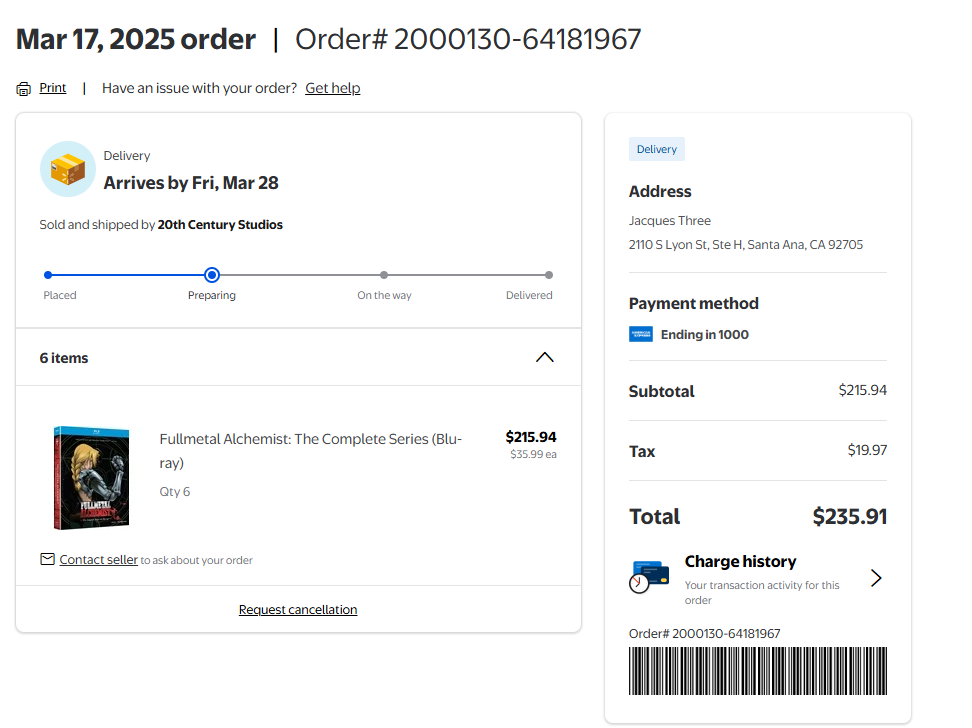Open Charge history with right chevron

876,578
